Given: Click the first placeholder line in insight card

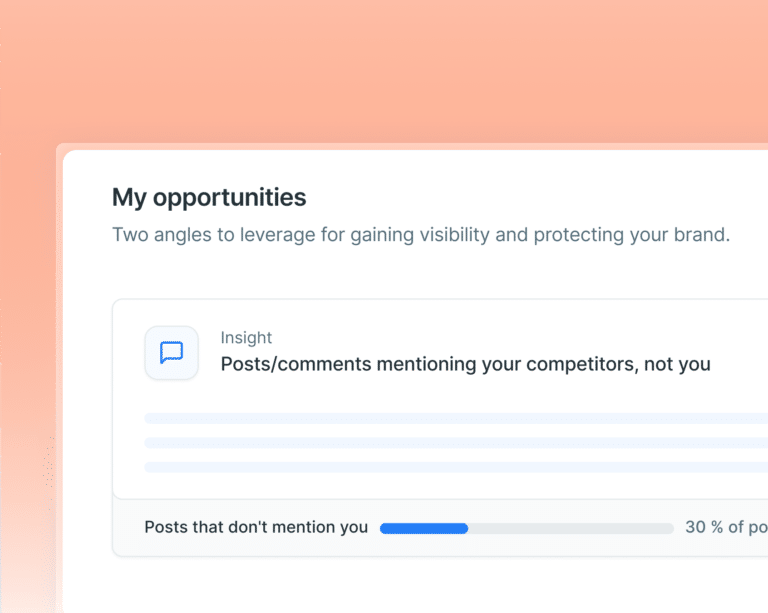Looking at the screenshot, I should (x=456, y=419).
